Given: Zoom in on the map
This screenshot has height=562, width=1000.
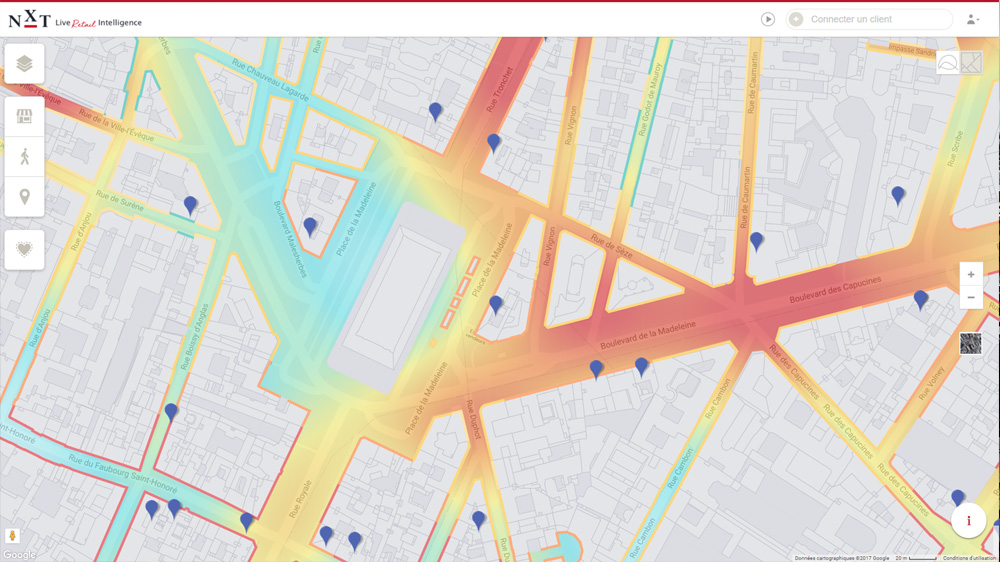Looking at the screenshot, I should pyautogui.click(x=970, y=275).
